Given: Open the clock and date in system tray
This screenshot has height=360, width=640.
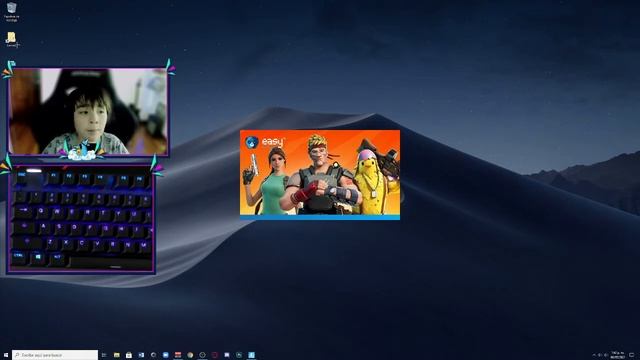Looking at the screenshot, I should click(x=617, y=355).
